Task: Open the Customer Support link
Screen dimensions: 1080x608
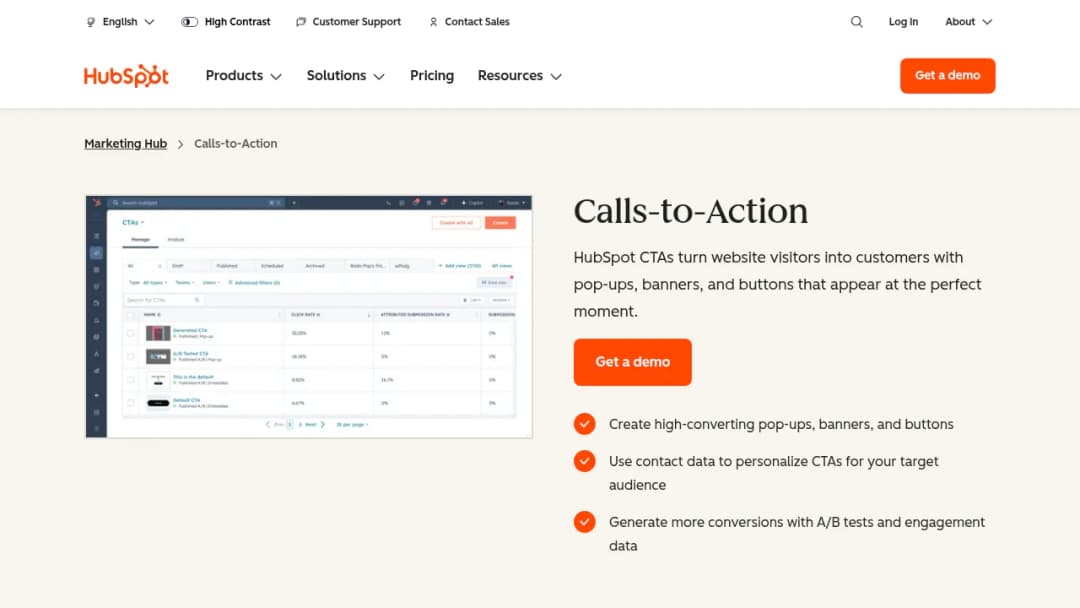Action: click(x=356, y=21)
